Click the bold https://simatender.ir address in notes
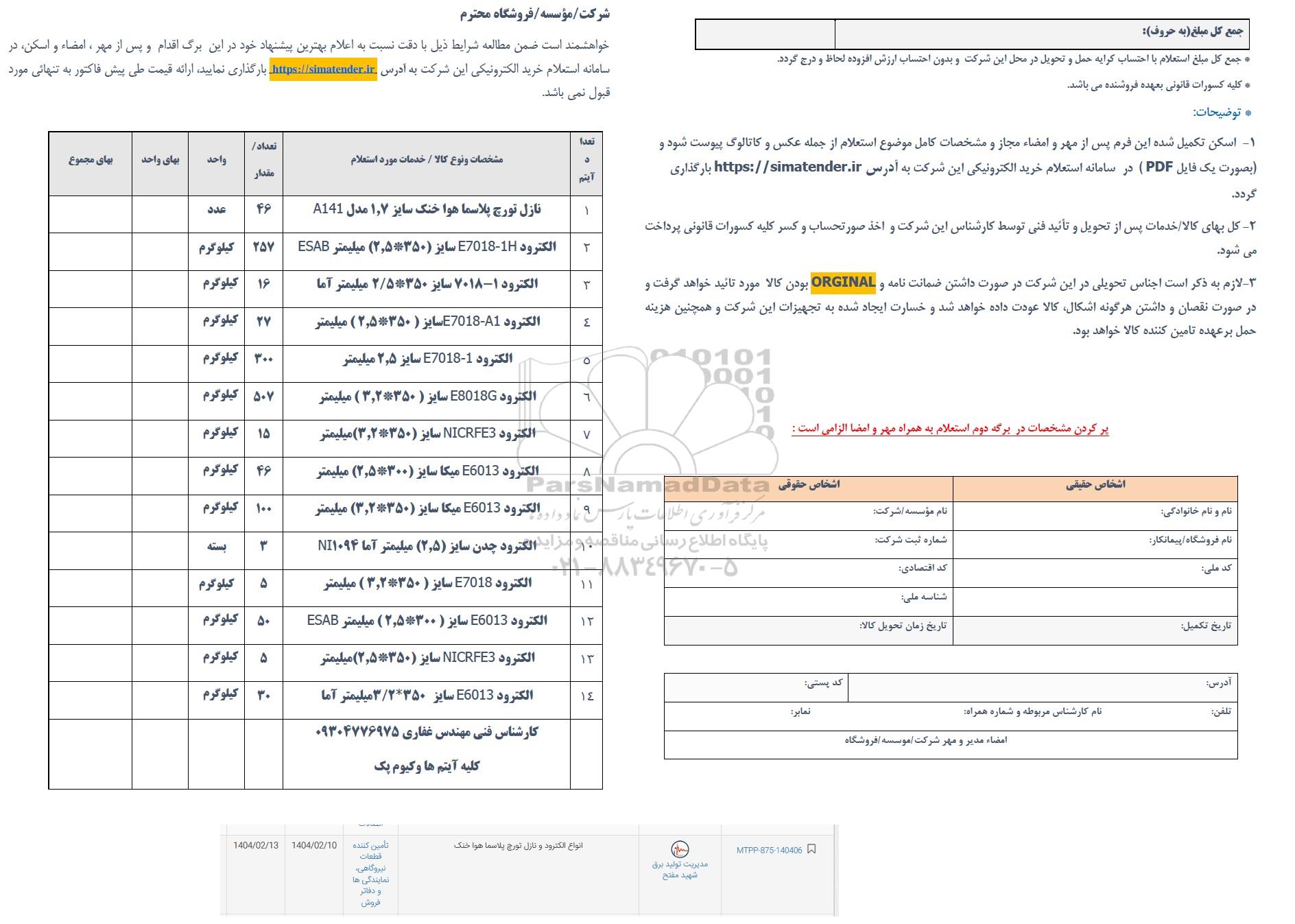The height and width of the screenshot is (924, 1295). tap(787, 167)
